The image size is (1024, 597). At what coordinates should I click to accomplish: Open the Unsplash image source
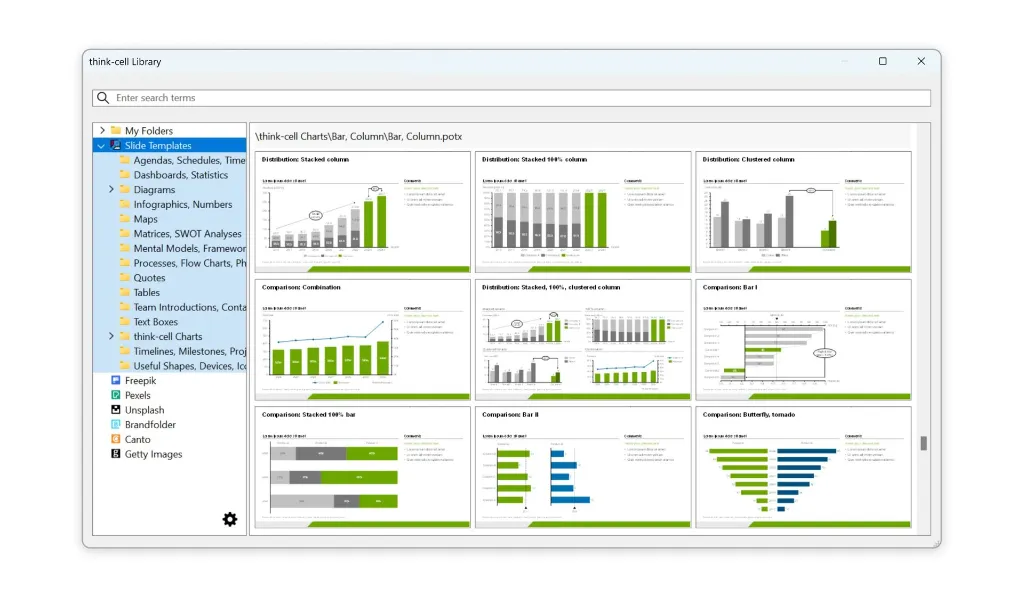tap(144, 410)
